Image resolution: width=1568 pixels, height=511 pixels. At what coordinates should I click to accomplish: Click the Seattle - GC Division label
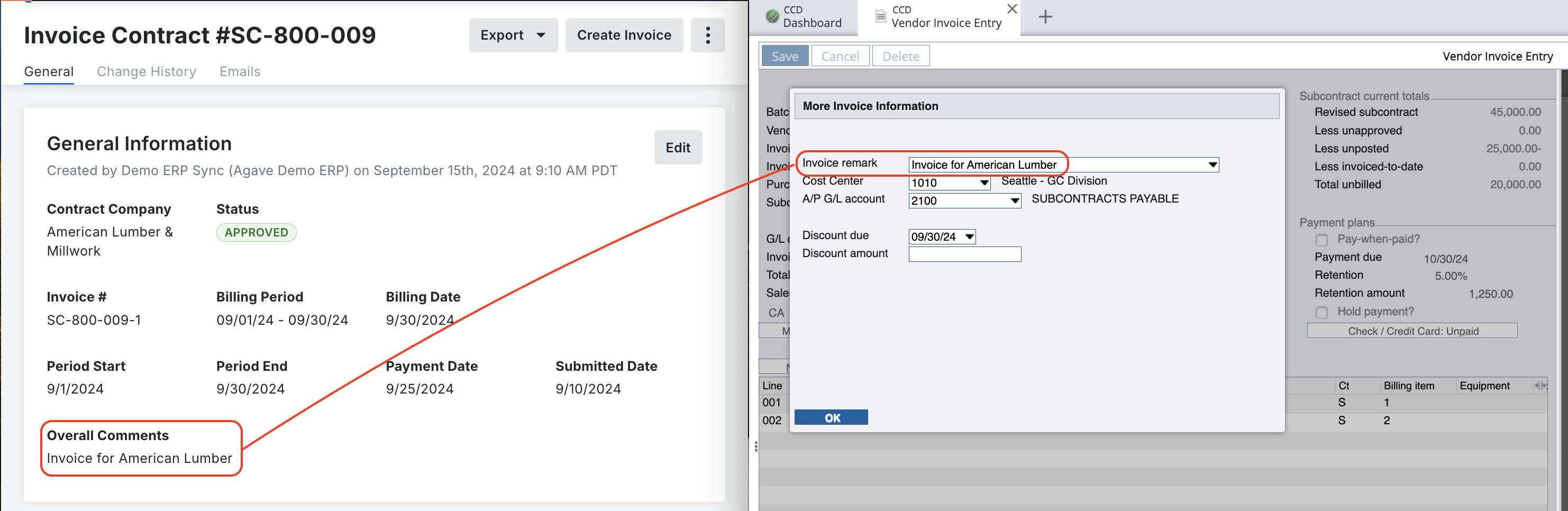[x=1054, y=181]
